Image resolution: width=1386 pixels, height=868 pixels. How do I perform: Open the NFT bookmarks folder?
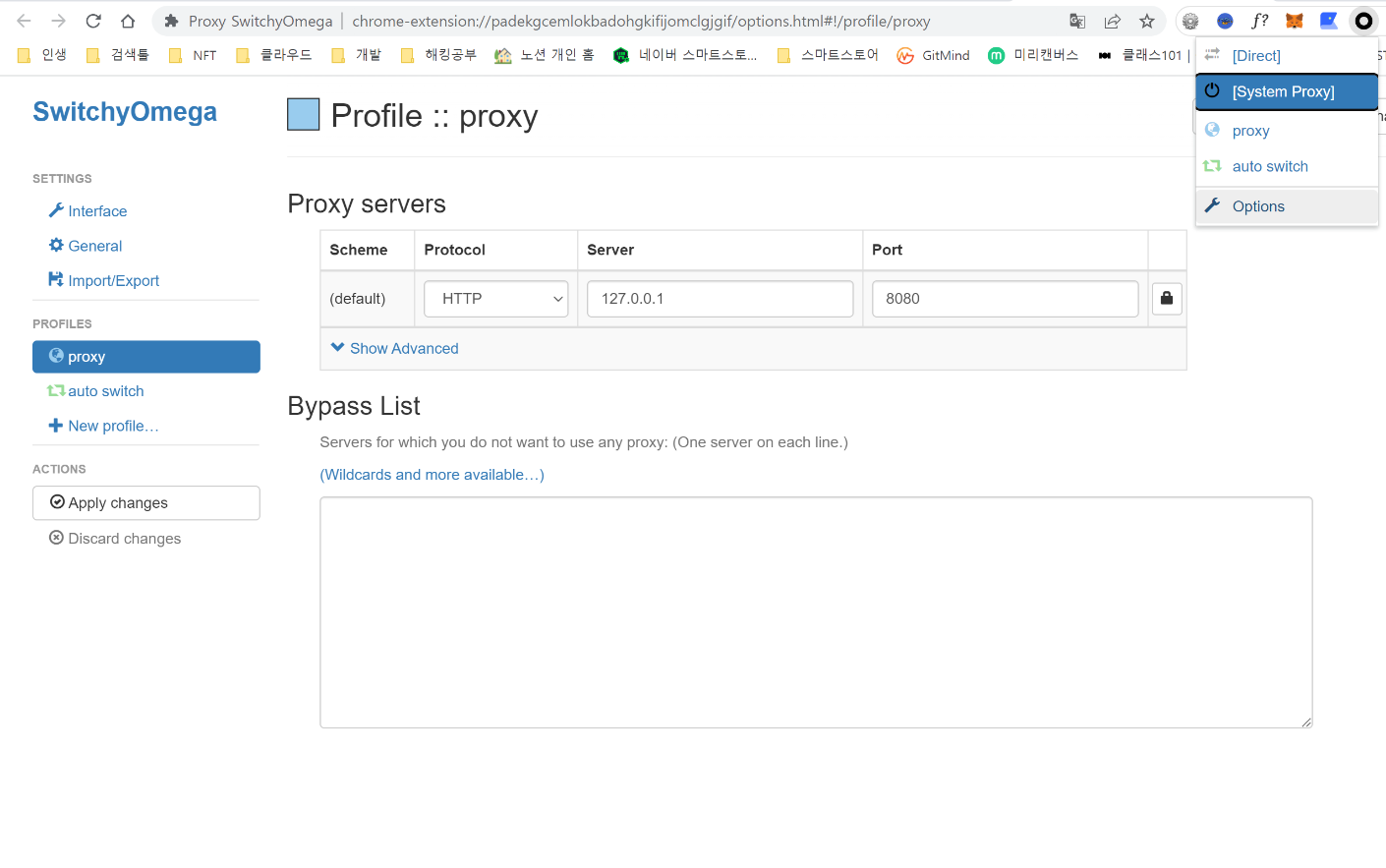click(193, 55)
